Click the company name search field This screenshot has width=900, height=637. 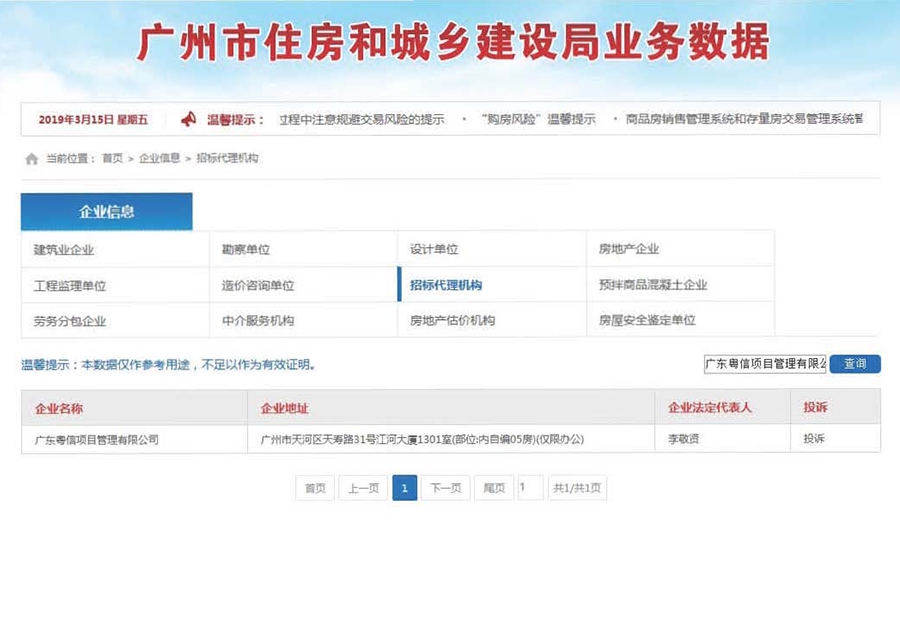tap(764, 364)
